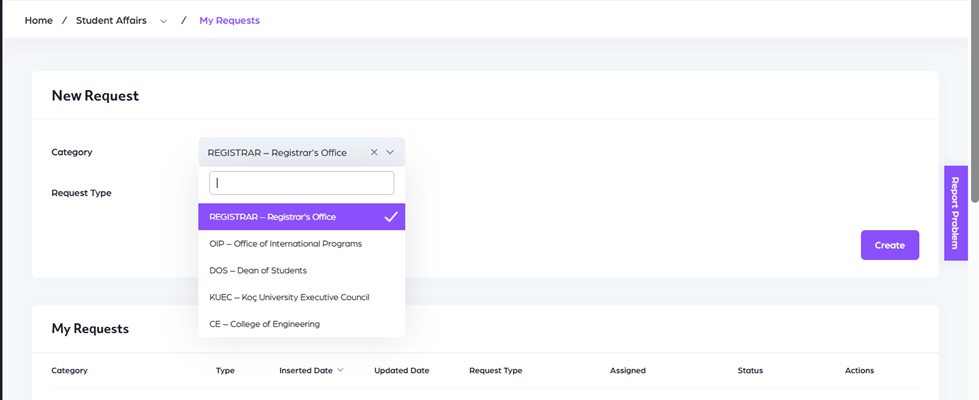Expand the Student Affairs breadcrumb chevron
The image size is (979, 400).
click(164, 21)
